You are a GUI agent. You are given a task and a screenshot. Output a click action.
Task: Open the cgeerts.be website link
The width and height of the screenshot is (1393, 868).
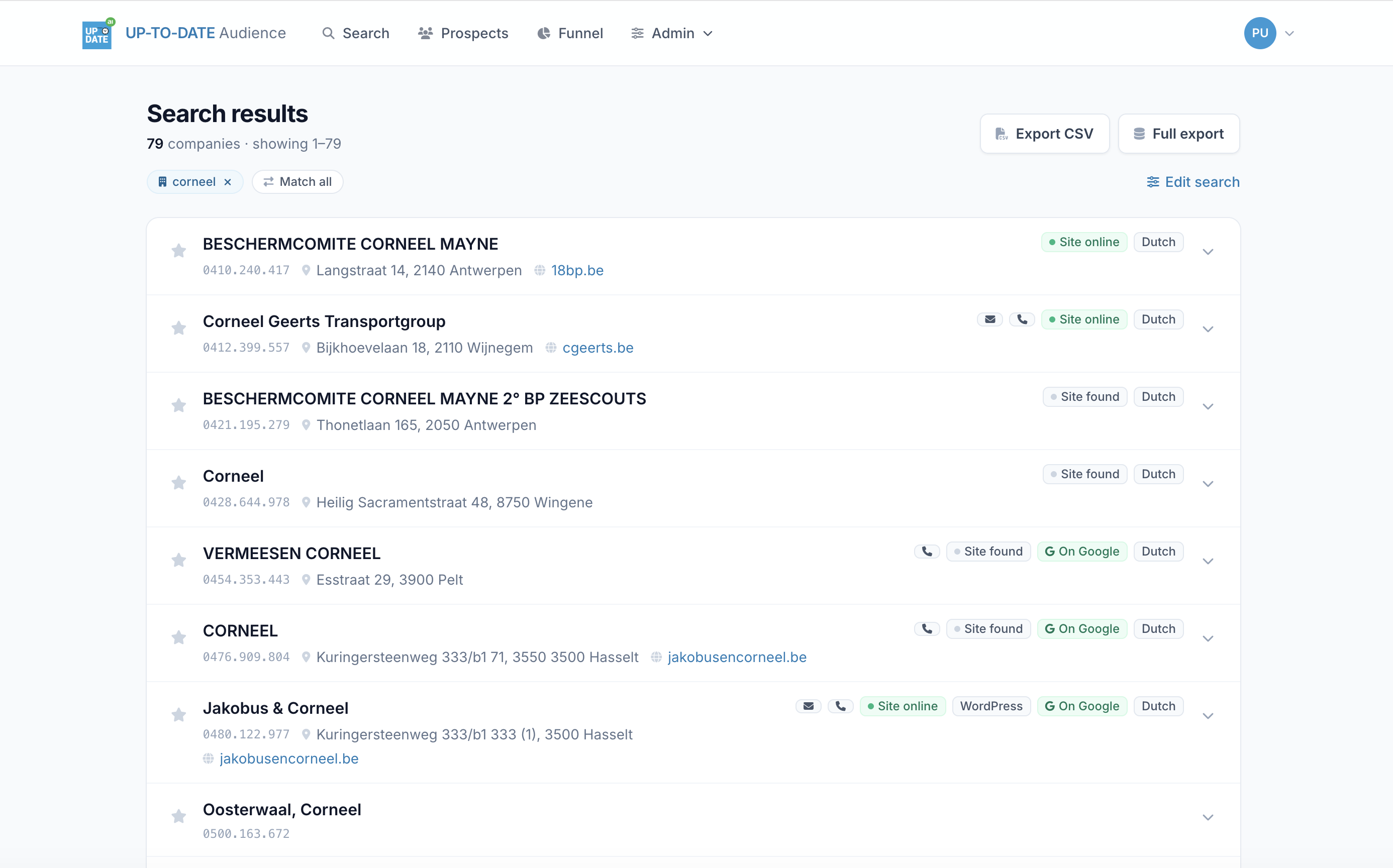[x=598, y=348]
